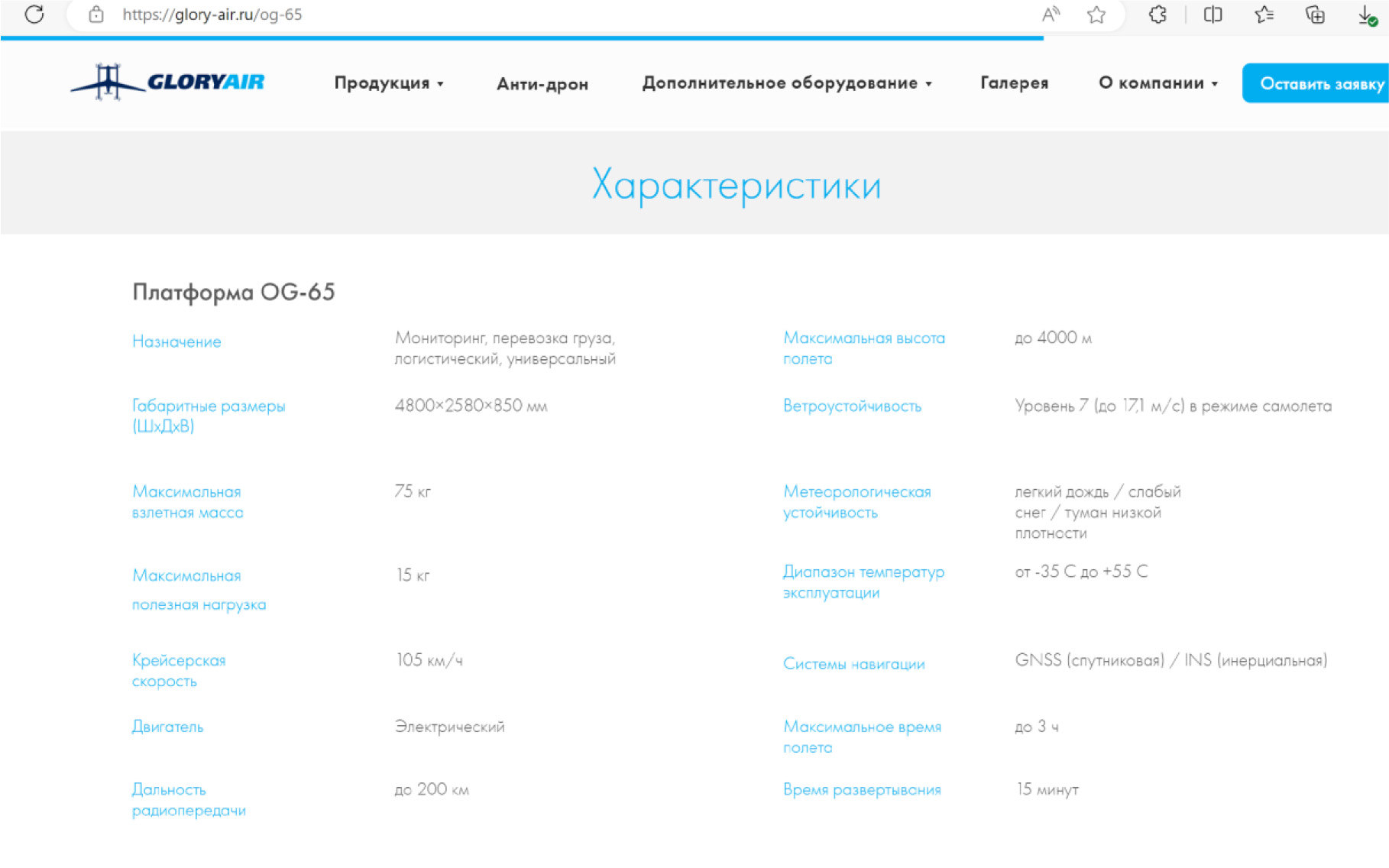The height and width of the screenshot is (868, 1389).
Task: Toggle the Split Screen icon
Action: (1213, 15)
